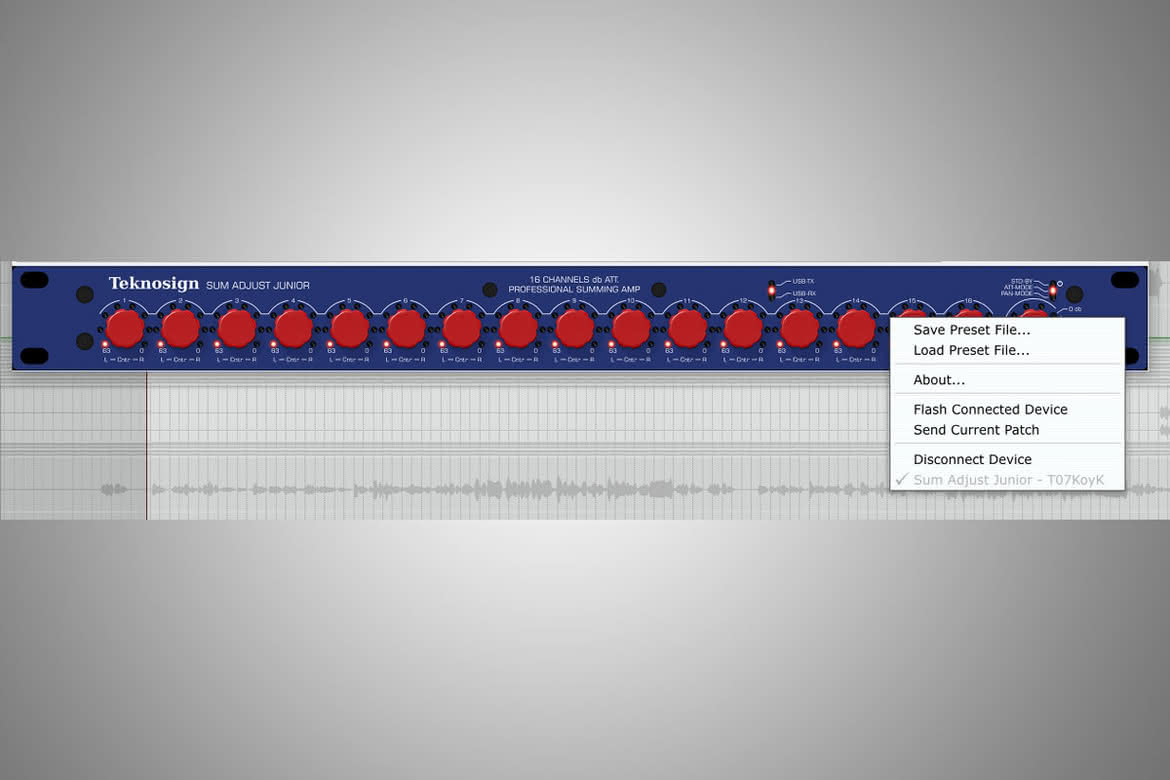Click the channel 3 red knob
Screen dimensions: 1170x780
[237, 328]
